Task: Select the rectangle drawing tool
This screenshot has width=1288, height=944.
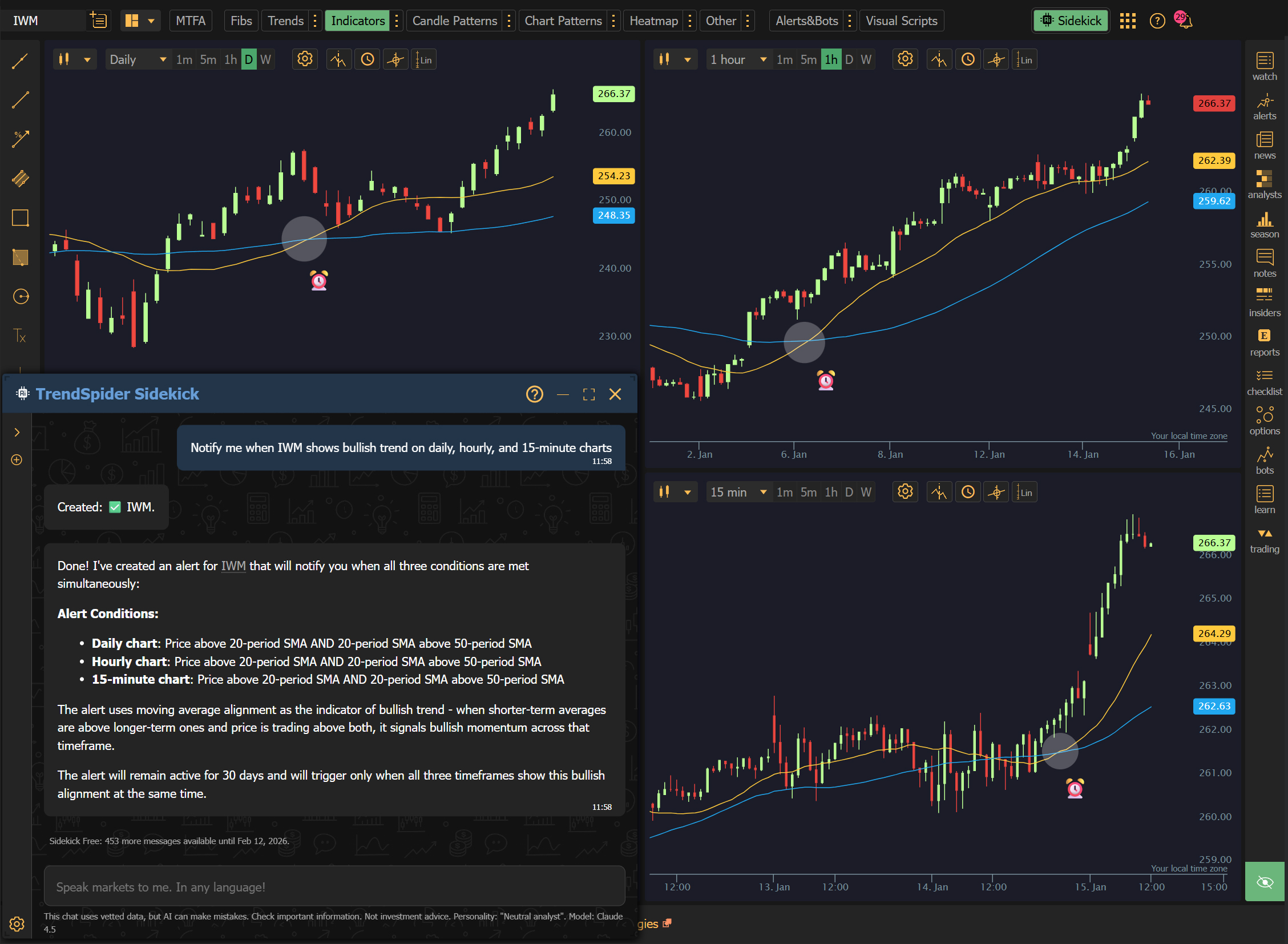Action: 21,217
